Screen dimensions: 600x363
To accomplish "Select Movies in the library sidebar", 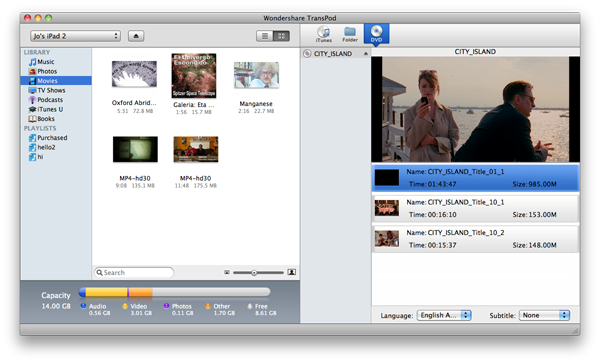I will click(56, 81).
